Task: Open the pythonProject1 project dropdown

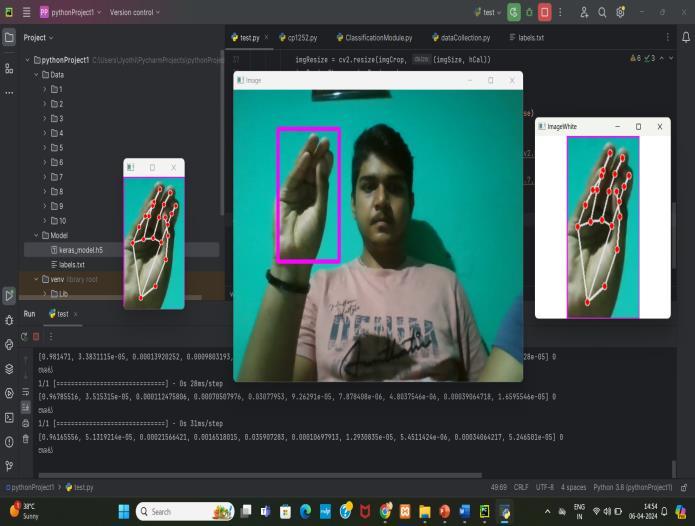Action: click(x=70, y=12)
